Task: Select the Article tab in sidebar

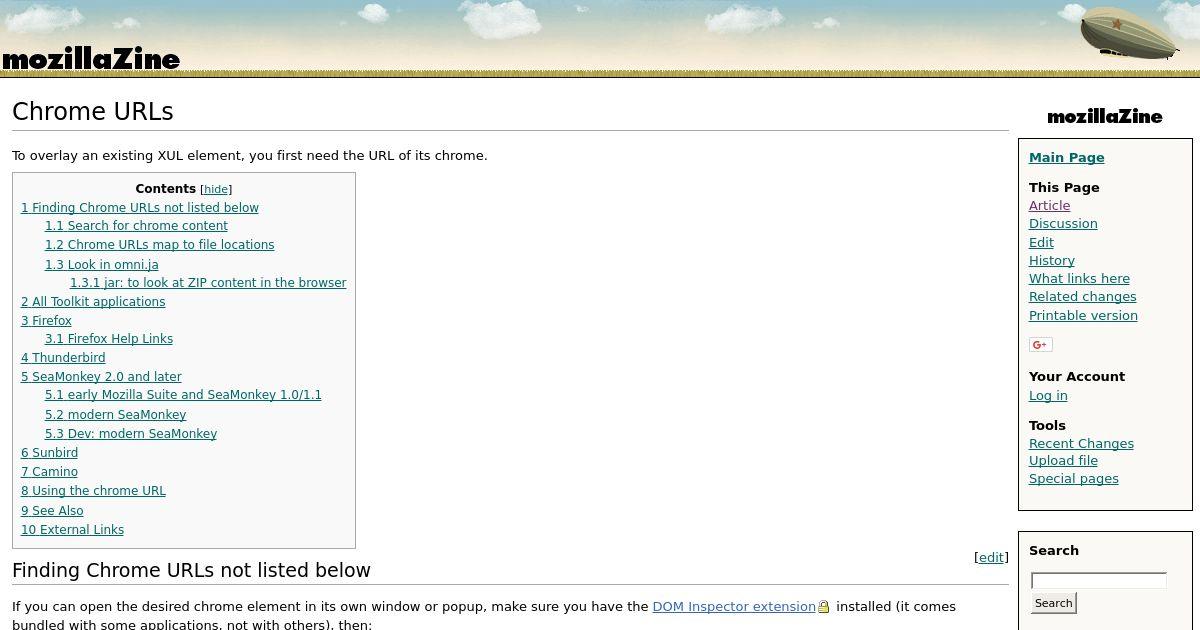Action: tap(1049, 206)
